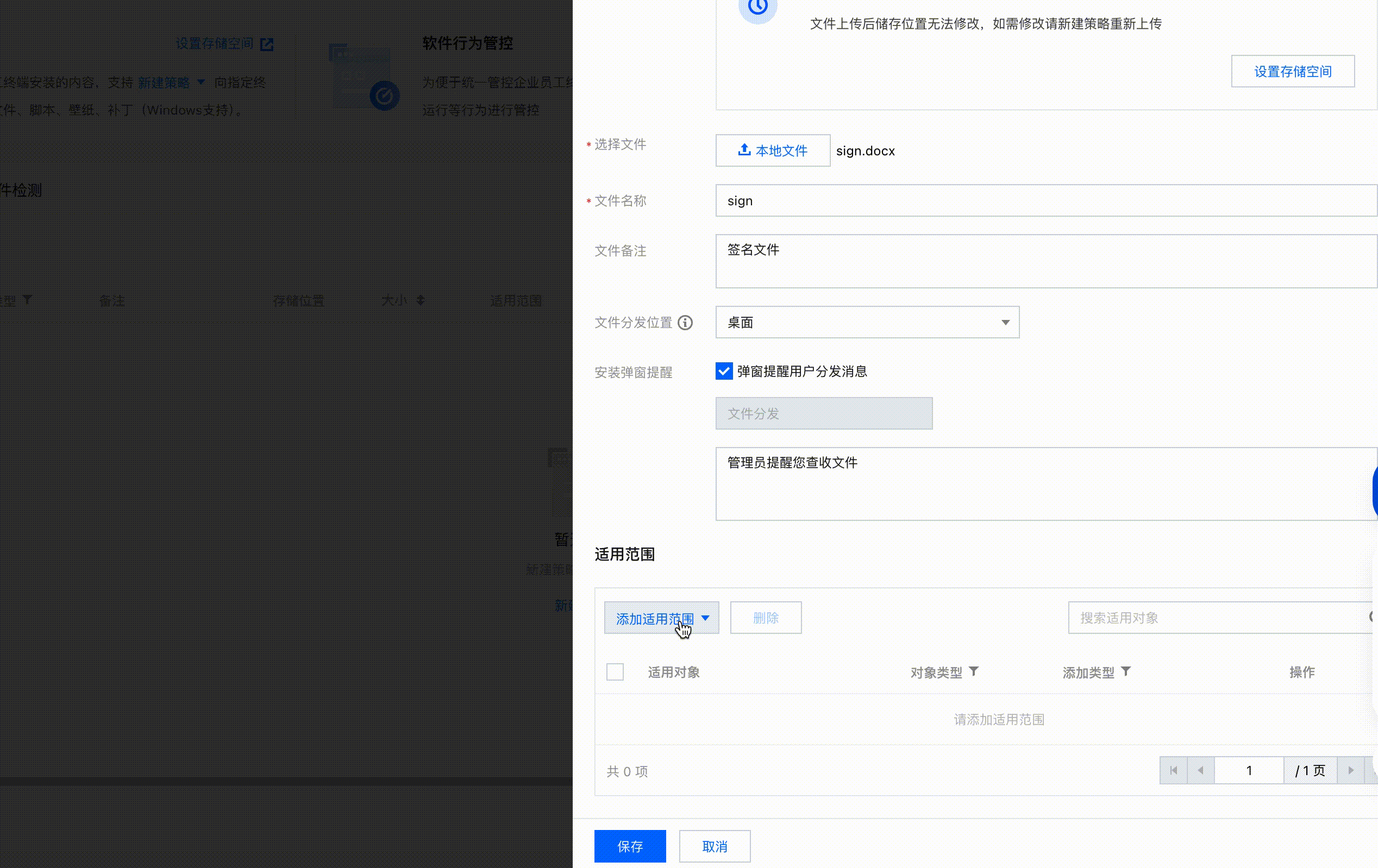The width and height of the screenshot is (1378, 868).
Task: Go to the next page arrow
Action: [1350, 770]
